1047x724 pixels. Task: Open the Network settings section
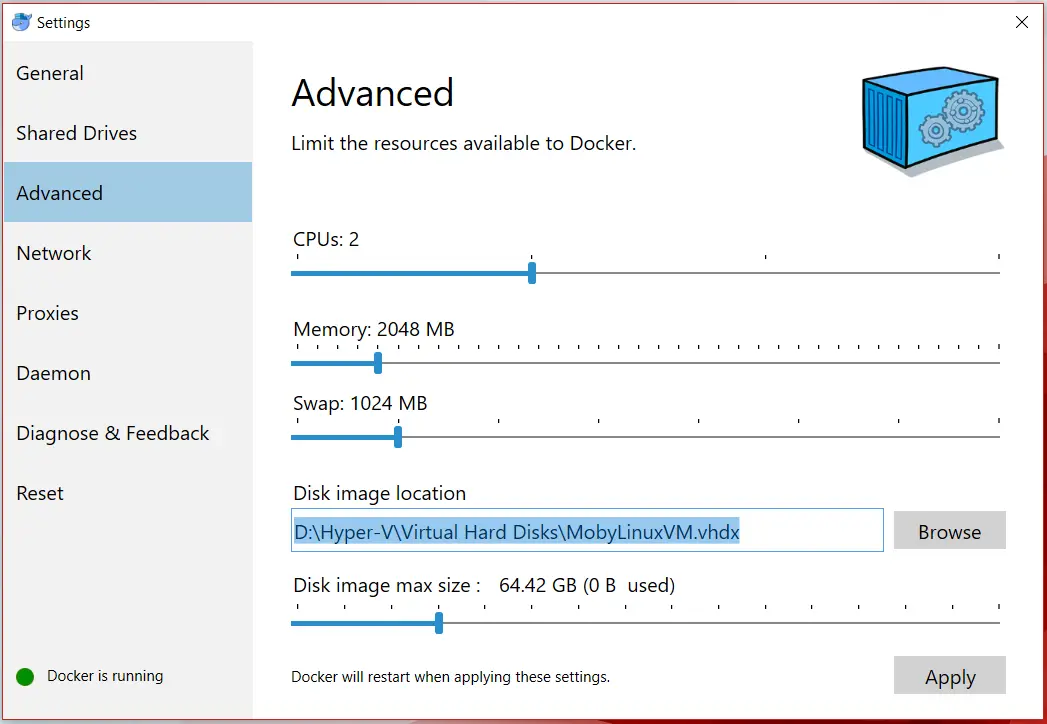click(53, 253)
